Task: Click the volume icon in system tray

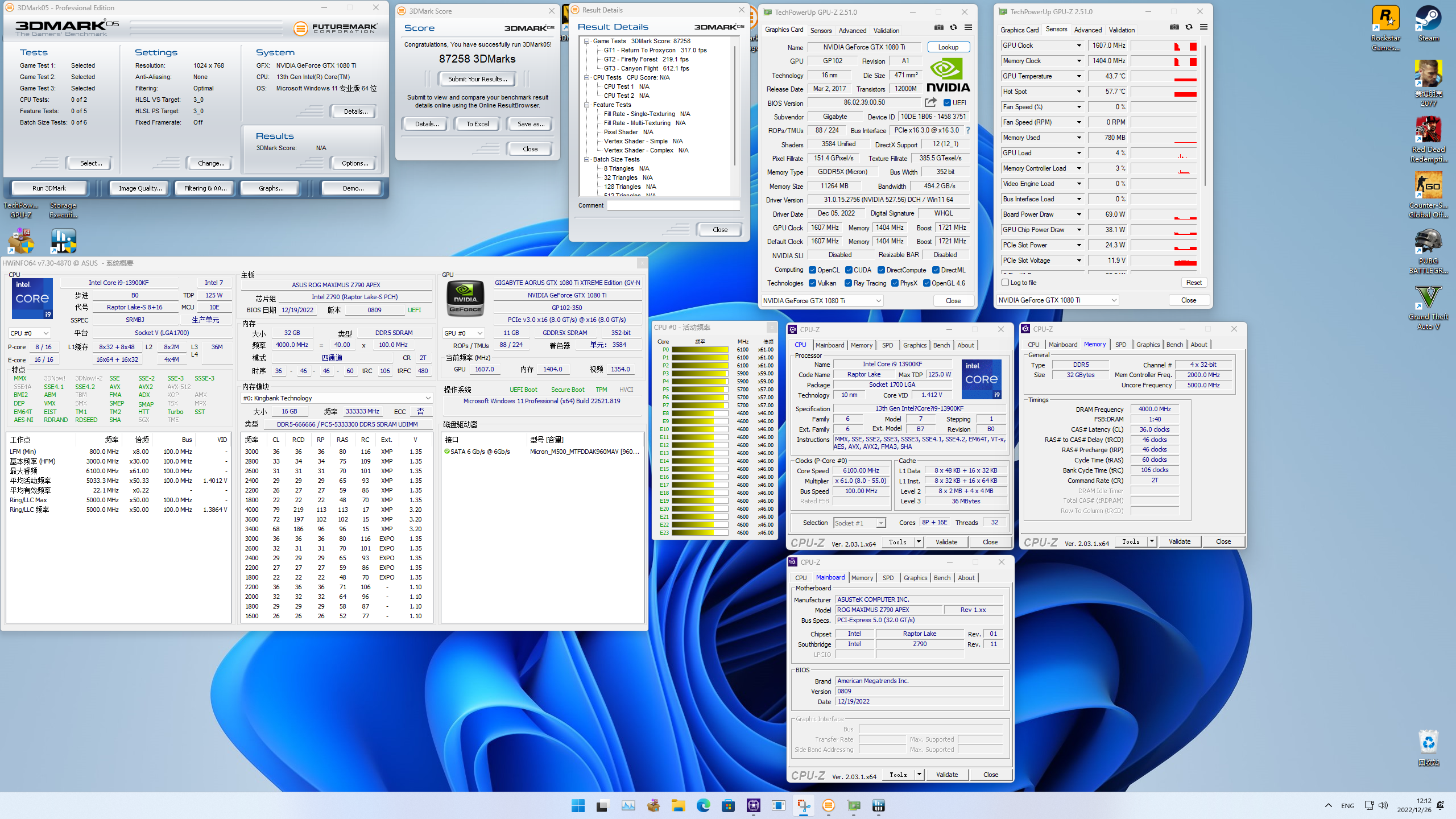Action: [1383, 805]
